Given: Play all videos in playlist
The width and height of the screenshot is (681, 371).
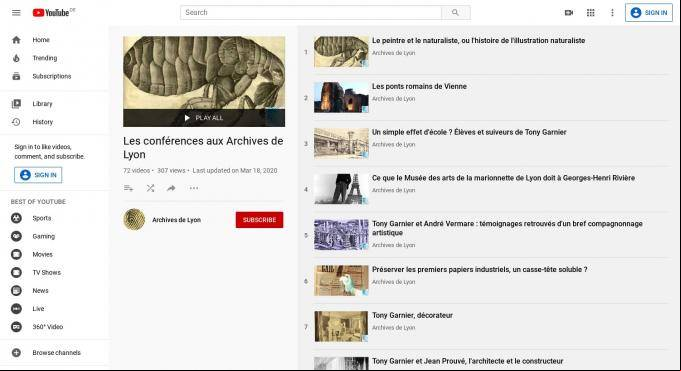Looking at the screenshot, I should [204, 118].
